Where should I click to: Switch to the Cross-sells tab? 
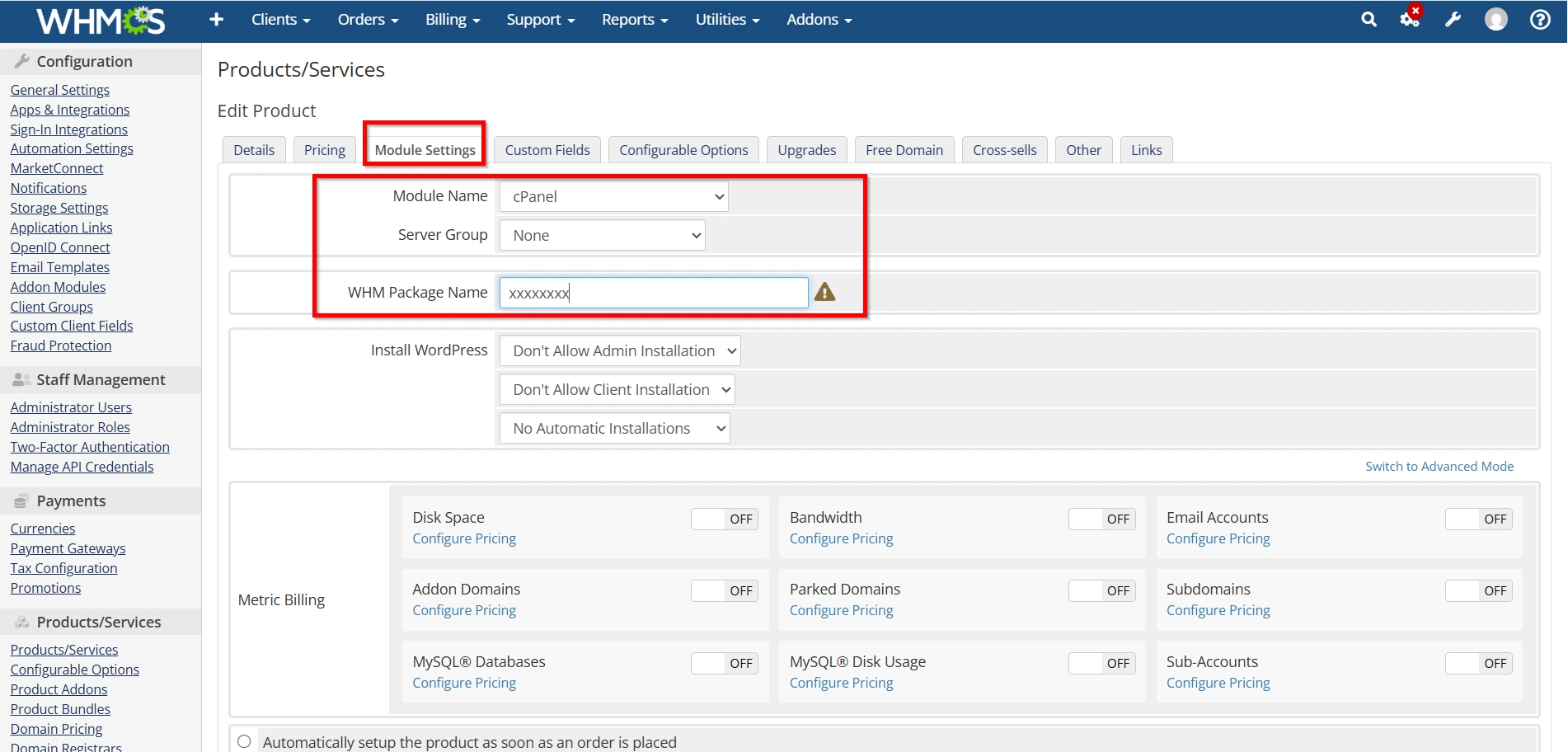point(1005,150)
